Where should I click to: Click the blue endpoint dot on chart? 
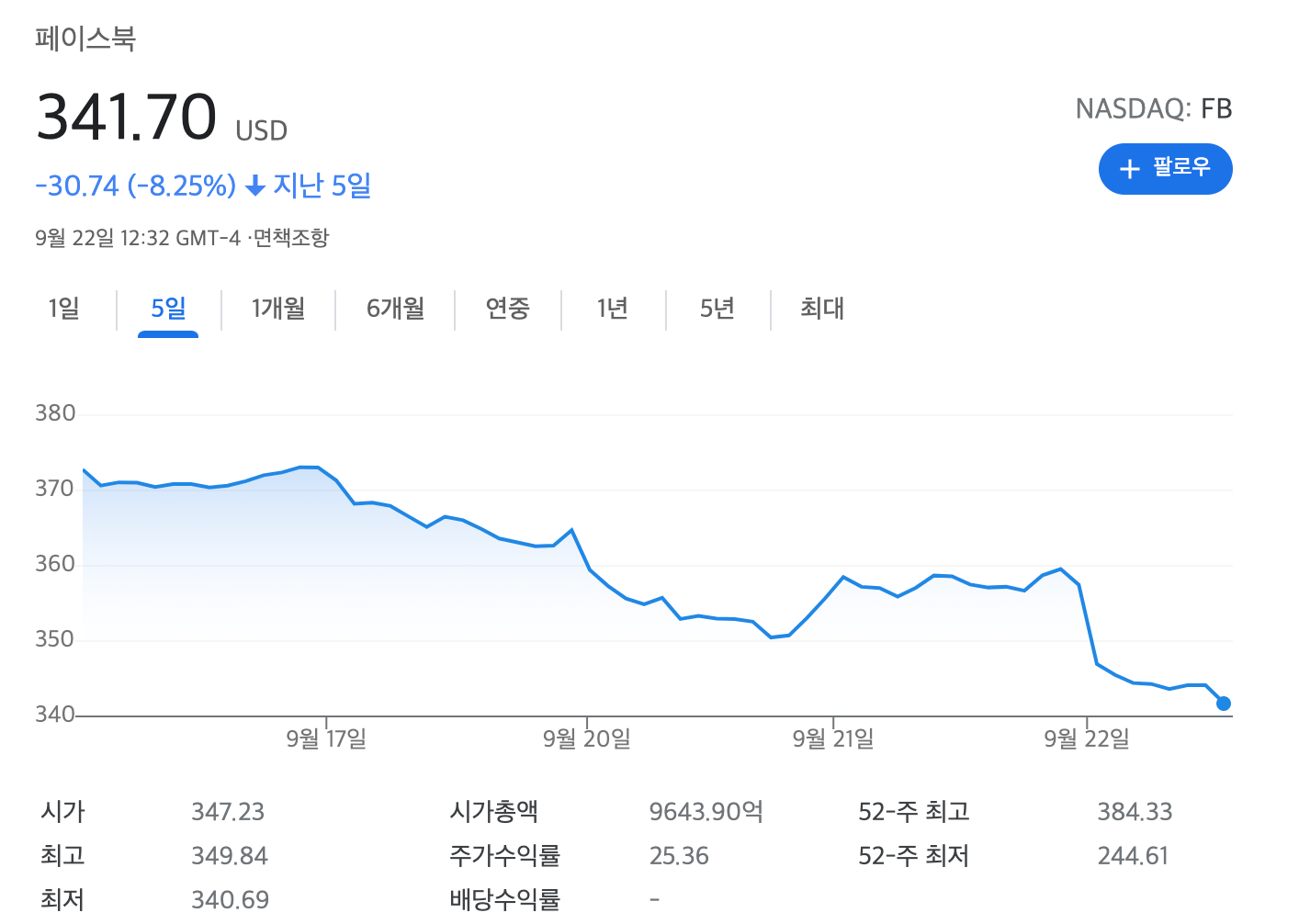(1223, 704)
